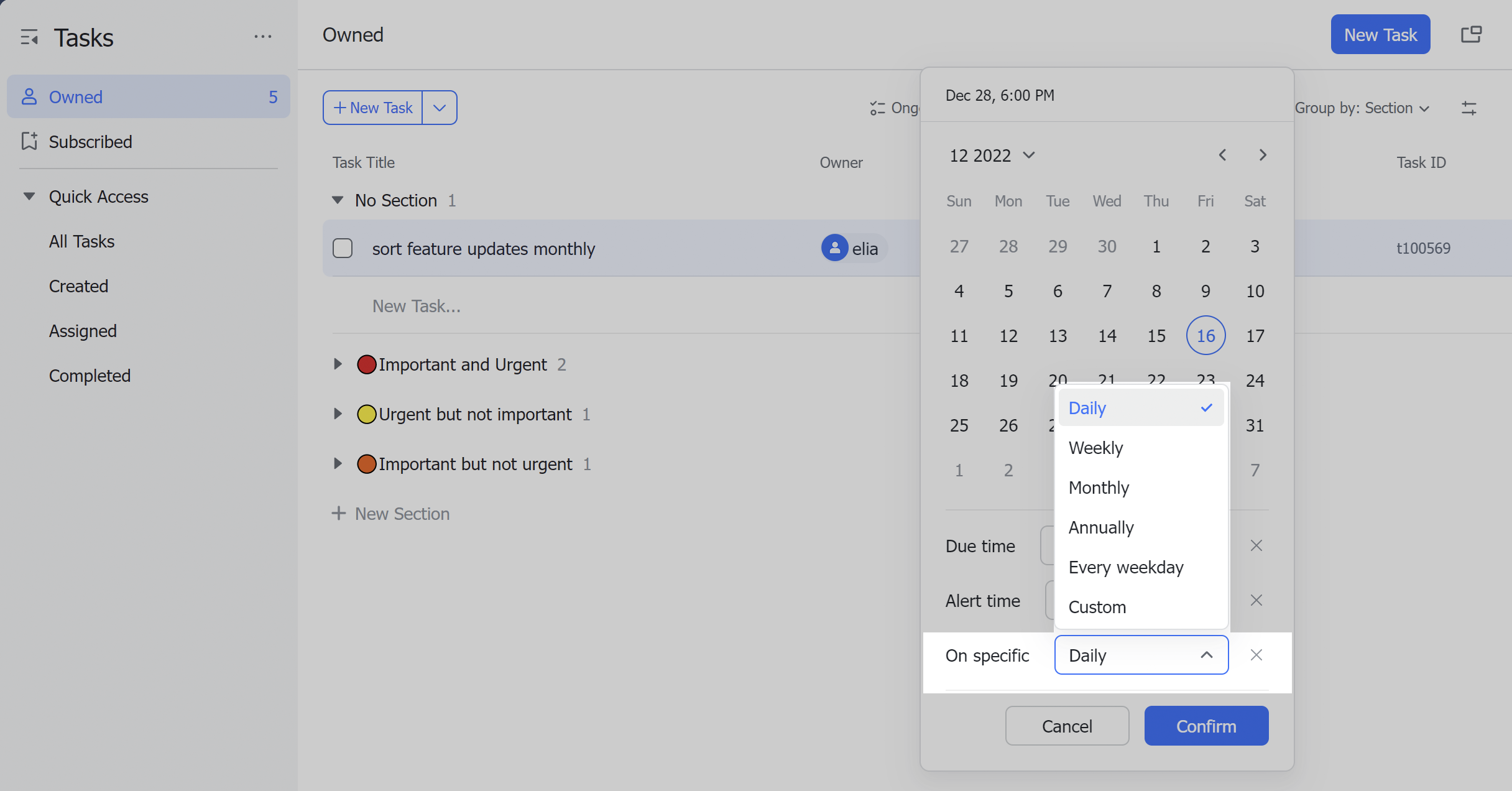Collapse the Tasks sidebar
The height and width of the screenshot is (791, 1512).
point(29,37)
